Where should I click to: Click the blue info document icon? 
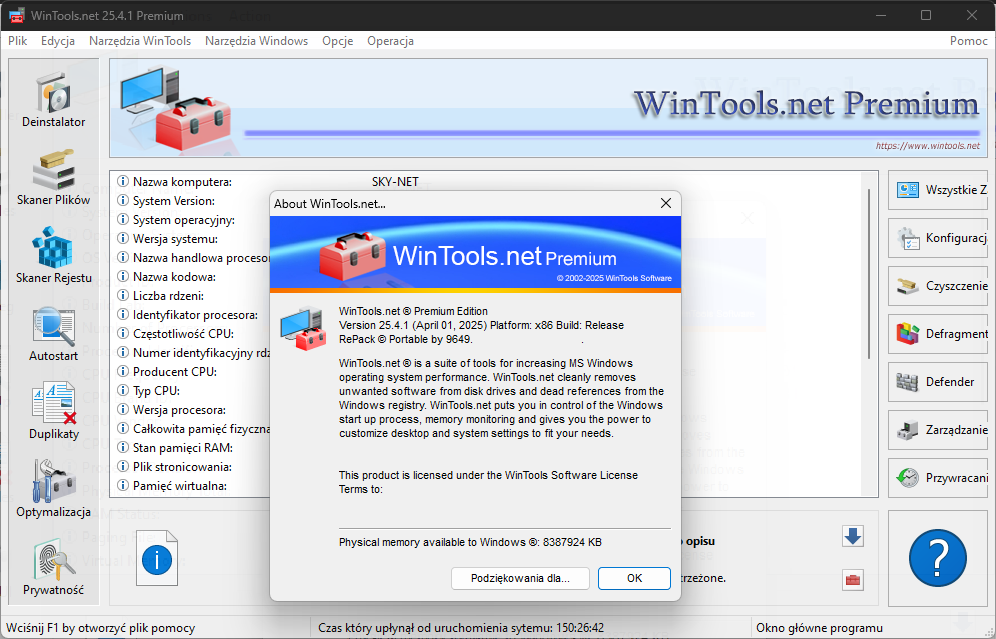[x=157, y=558]
